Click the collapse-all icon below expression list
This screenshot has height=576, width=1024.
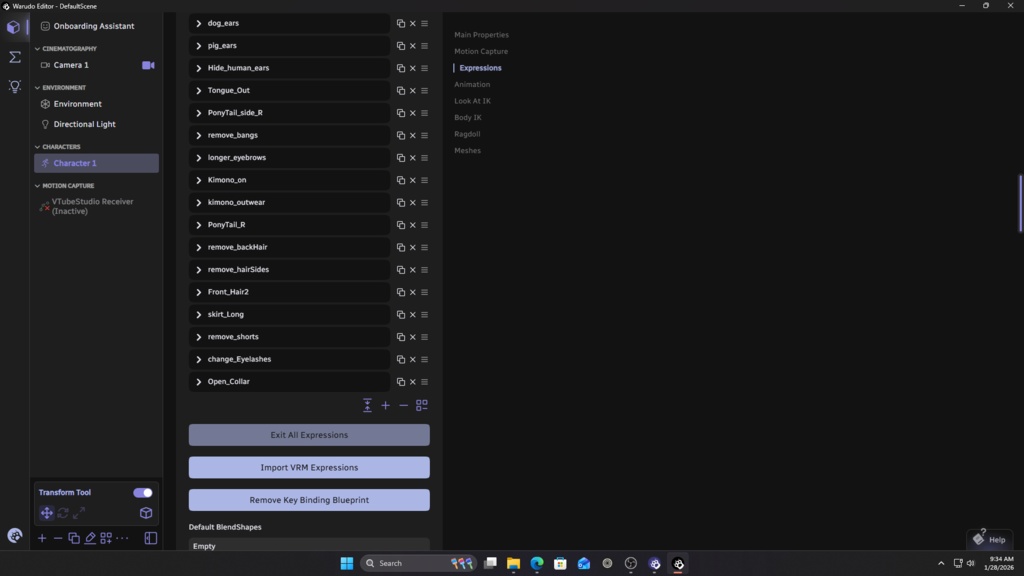click(367, 406)
